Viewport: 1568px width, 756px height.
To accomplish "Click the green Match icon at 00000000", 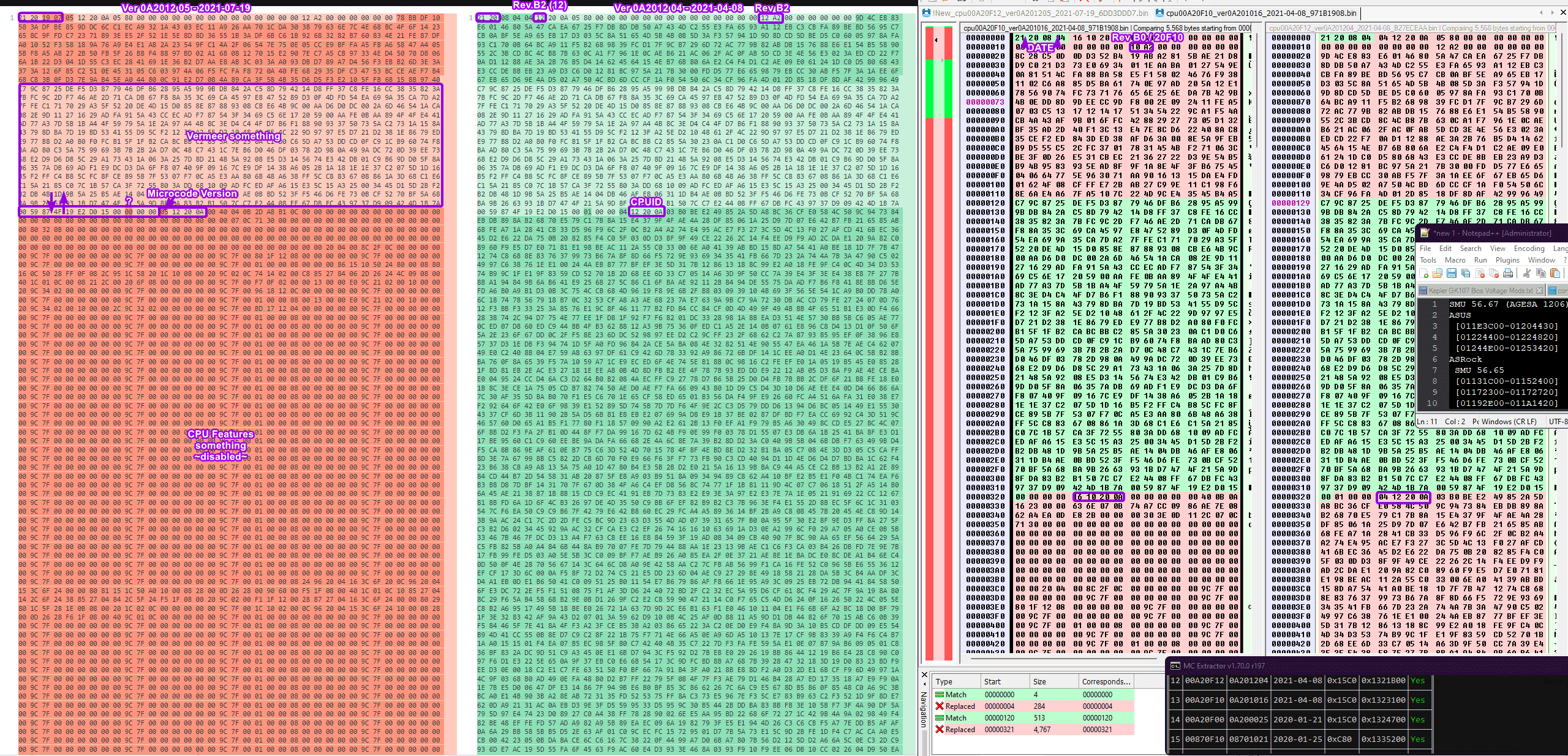I will point(940,695).
